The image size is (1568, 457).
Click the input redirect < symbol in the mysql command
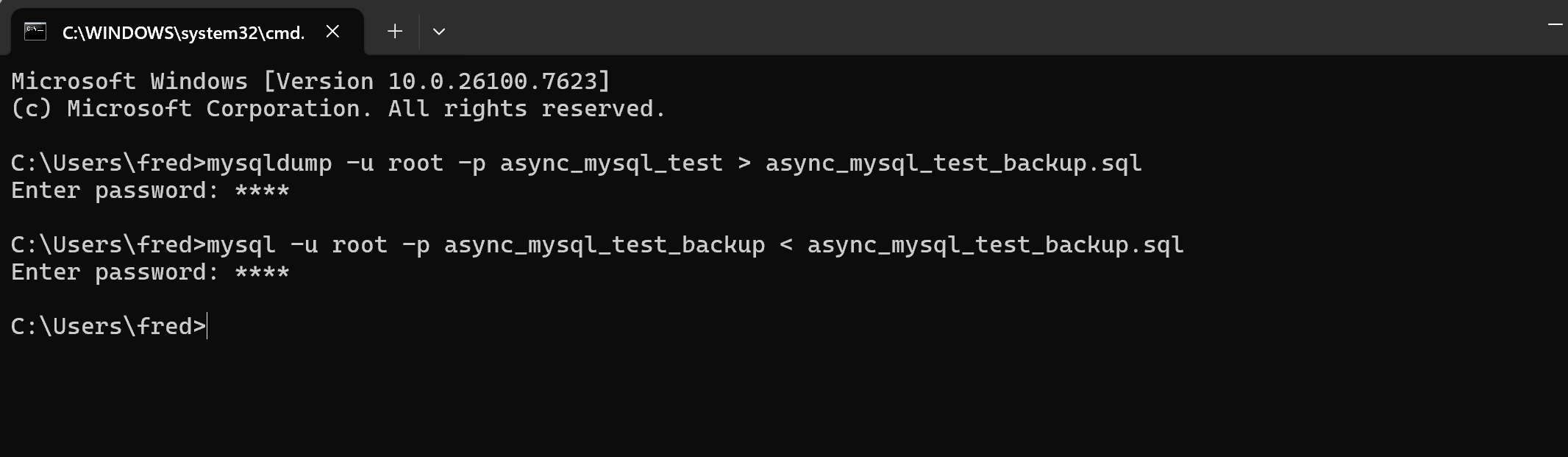[x=786, y=244]
